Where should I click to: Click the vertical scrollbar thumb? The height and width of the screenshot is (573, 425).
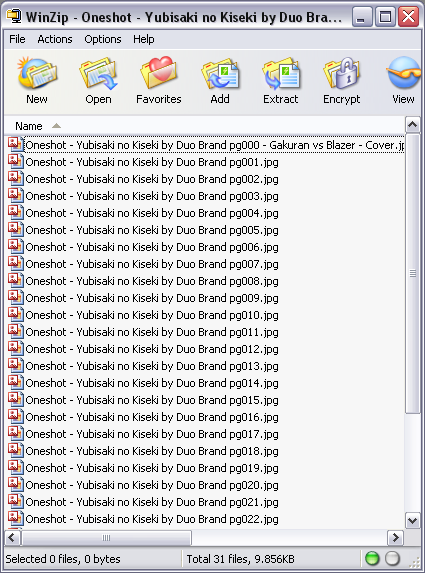coord(413,273)
